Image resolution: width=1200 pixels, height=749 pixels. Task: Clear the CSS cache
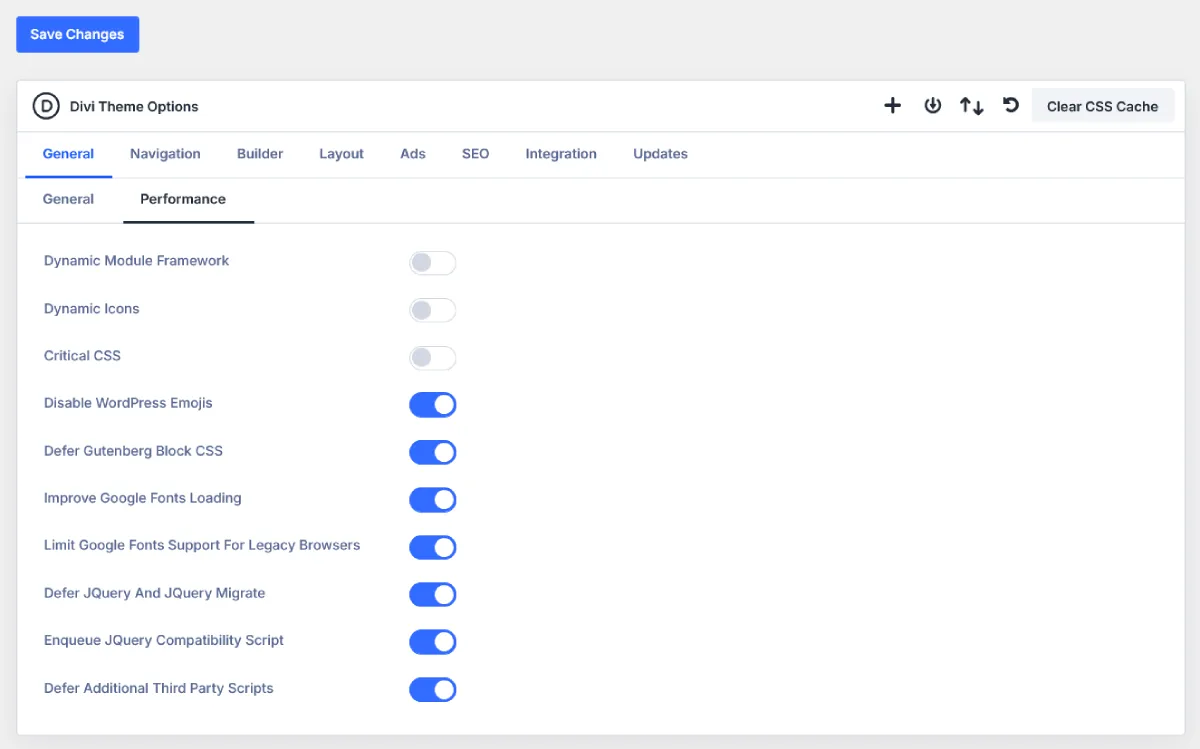(1103, 106)
